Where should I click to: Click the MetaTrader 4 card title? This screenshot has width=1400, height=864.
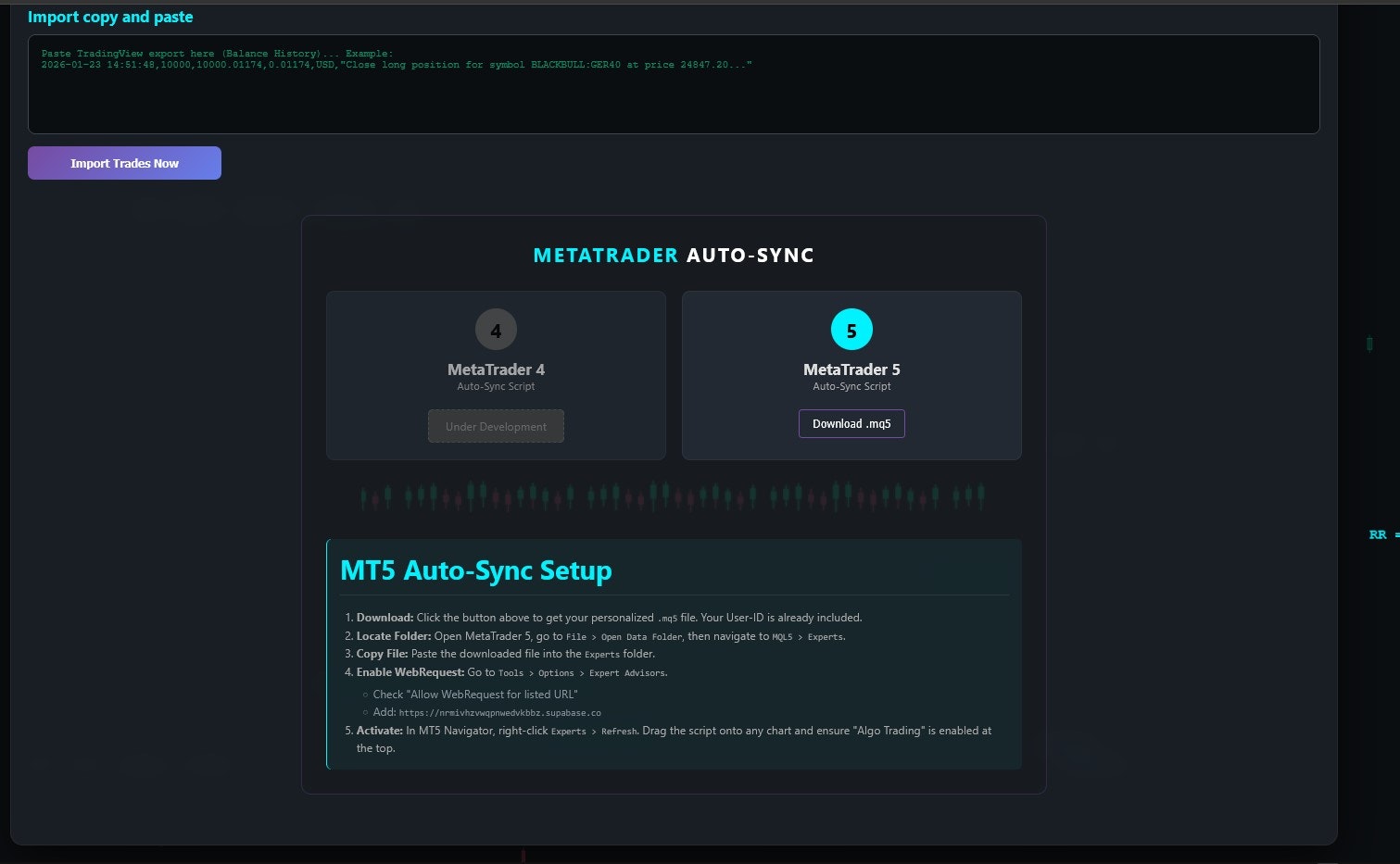point(496,369)
